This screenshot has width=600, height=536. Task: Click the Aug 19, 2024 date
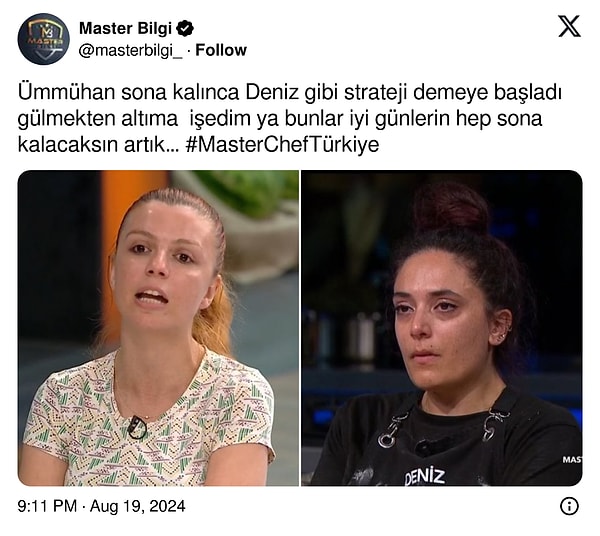click(138, 506)
